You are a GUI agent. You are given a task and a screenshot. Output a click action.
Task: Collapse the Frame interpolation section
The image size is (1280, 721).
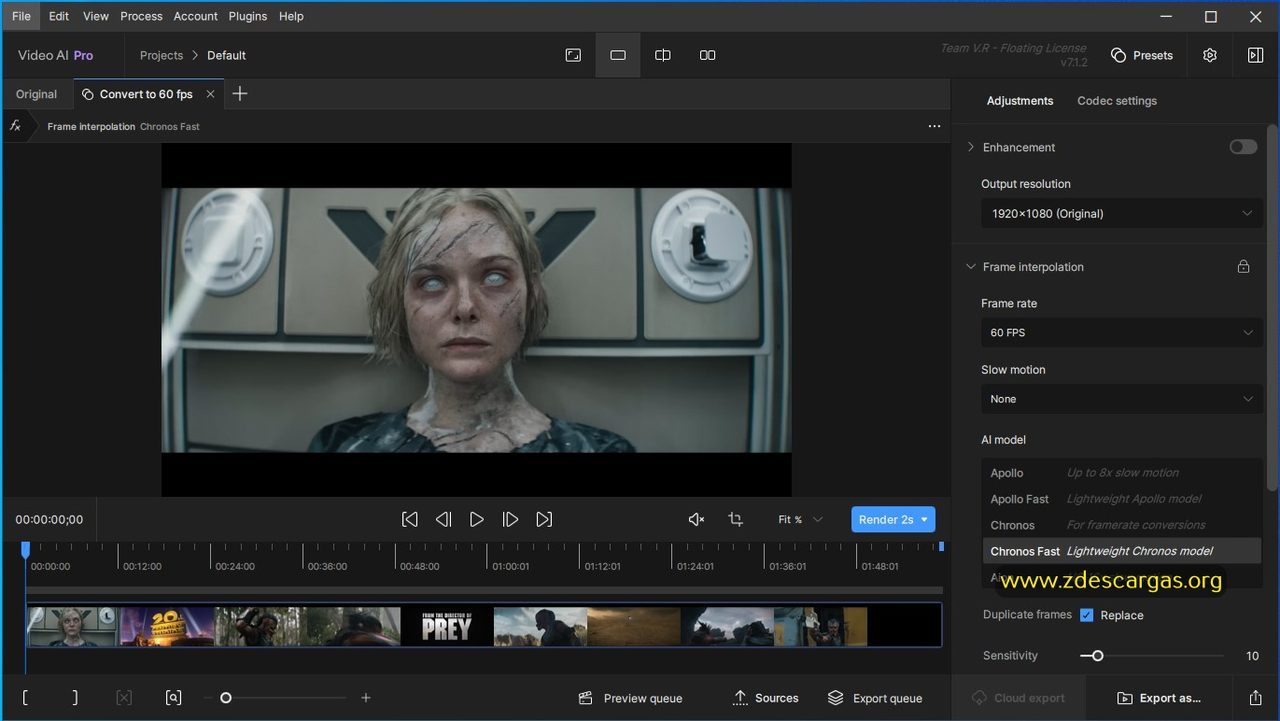[x=971, y=267]
